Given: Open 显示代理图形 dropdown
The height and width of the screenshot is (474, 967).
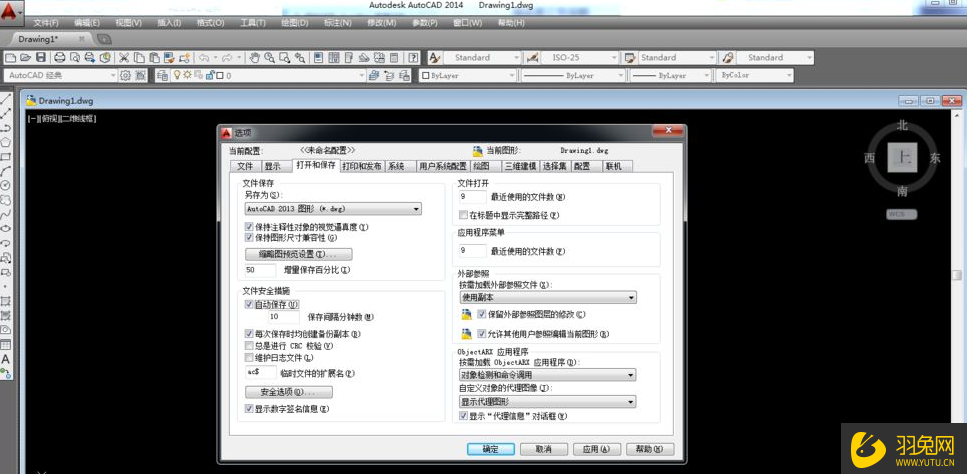Looking at the screenshot, I should pos(548,402).
